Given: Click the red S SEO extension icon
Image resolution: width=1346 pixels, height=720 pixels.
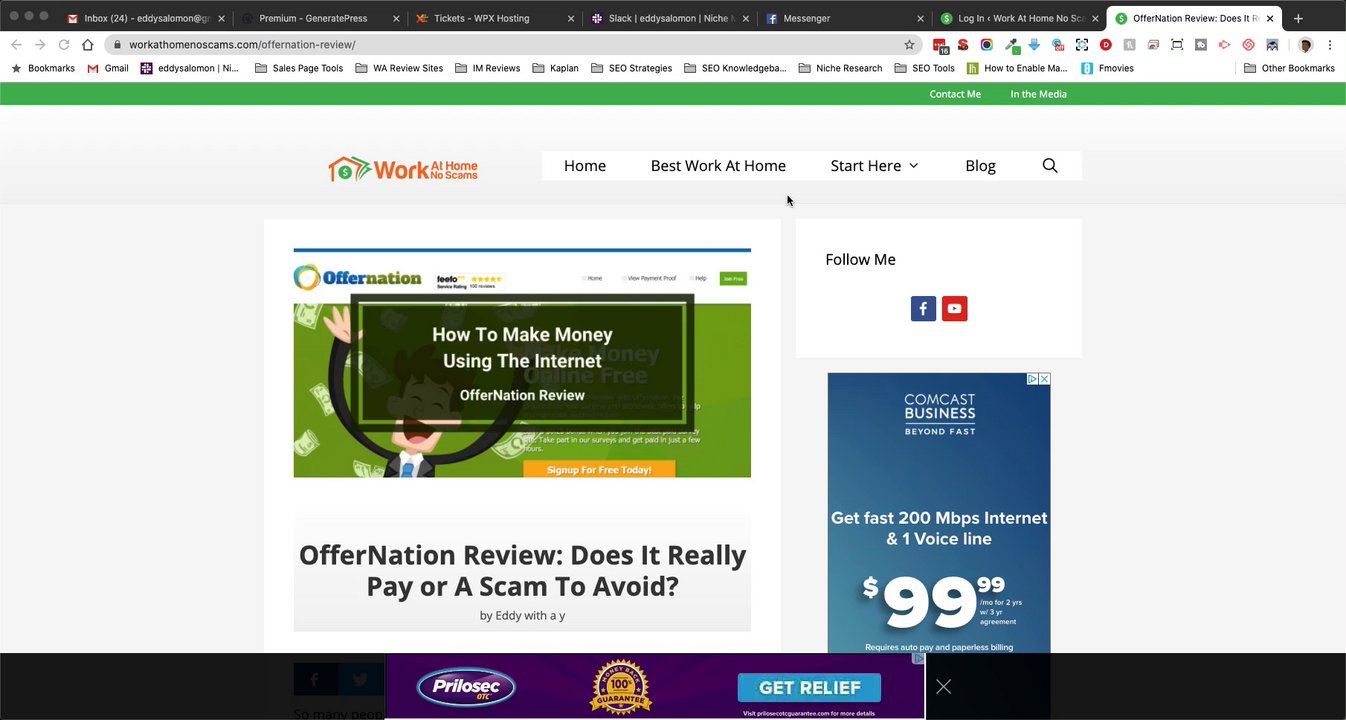Looking at the screenshot, I should (x=963, y=45).
